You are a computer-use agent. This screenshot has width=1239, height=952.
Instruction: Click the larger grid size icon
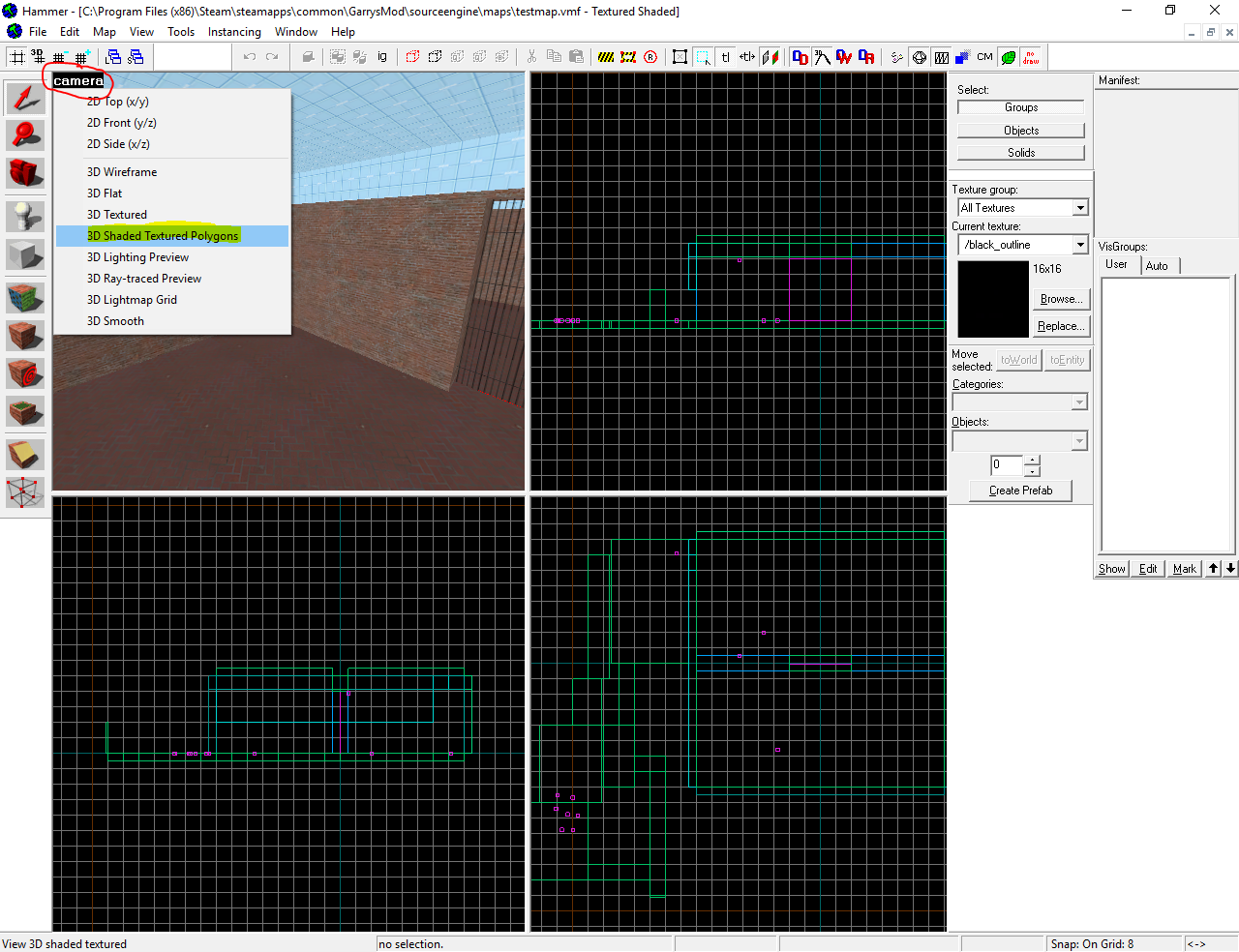[81, 57]
